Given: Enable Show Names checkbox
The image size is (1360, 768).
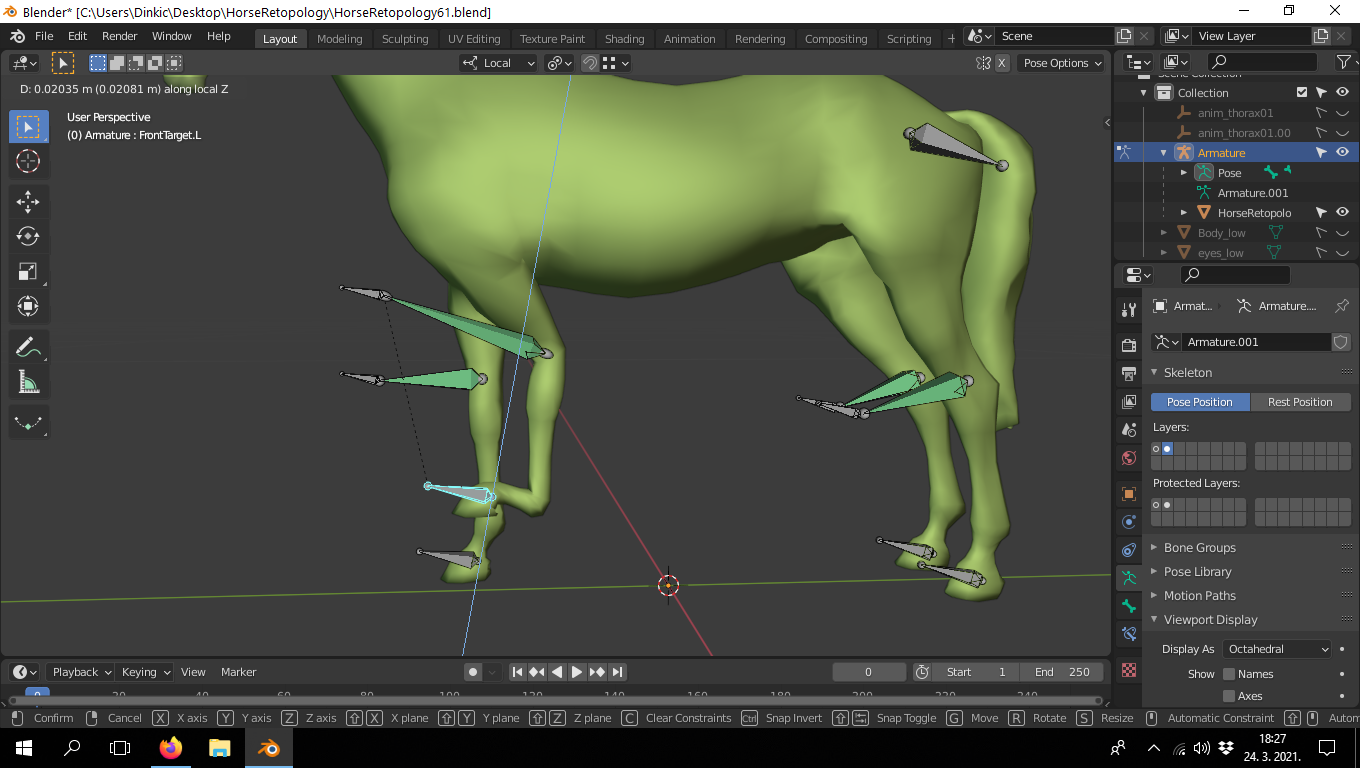Looking at the screenshot, I should 1229,674.
